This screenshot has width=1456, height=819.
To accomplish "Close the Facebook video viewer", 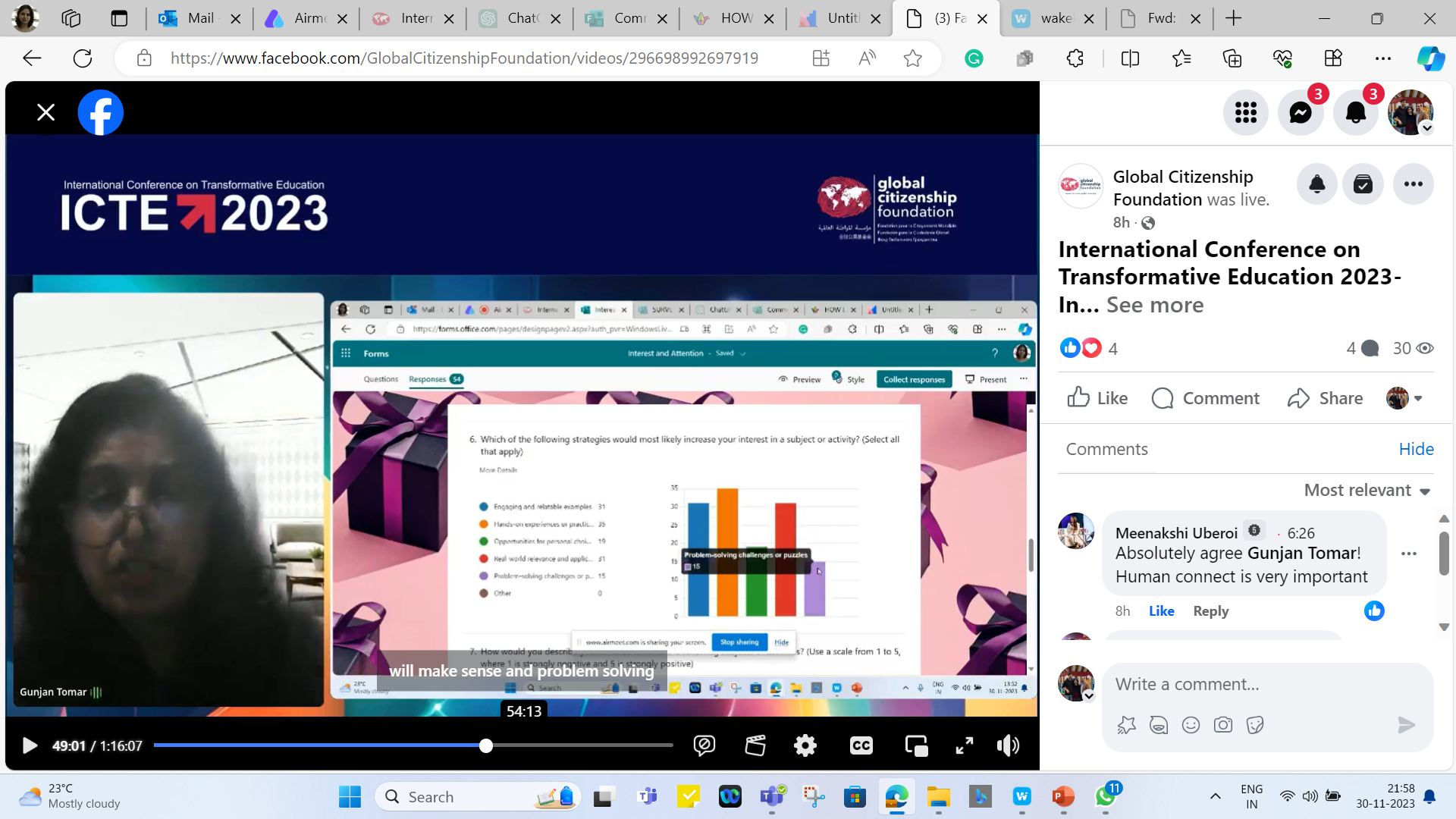I will [45, 112].
